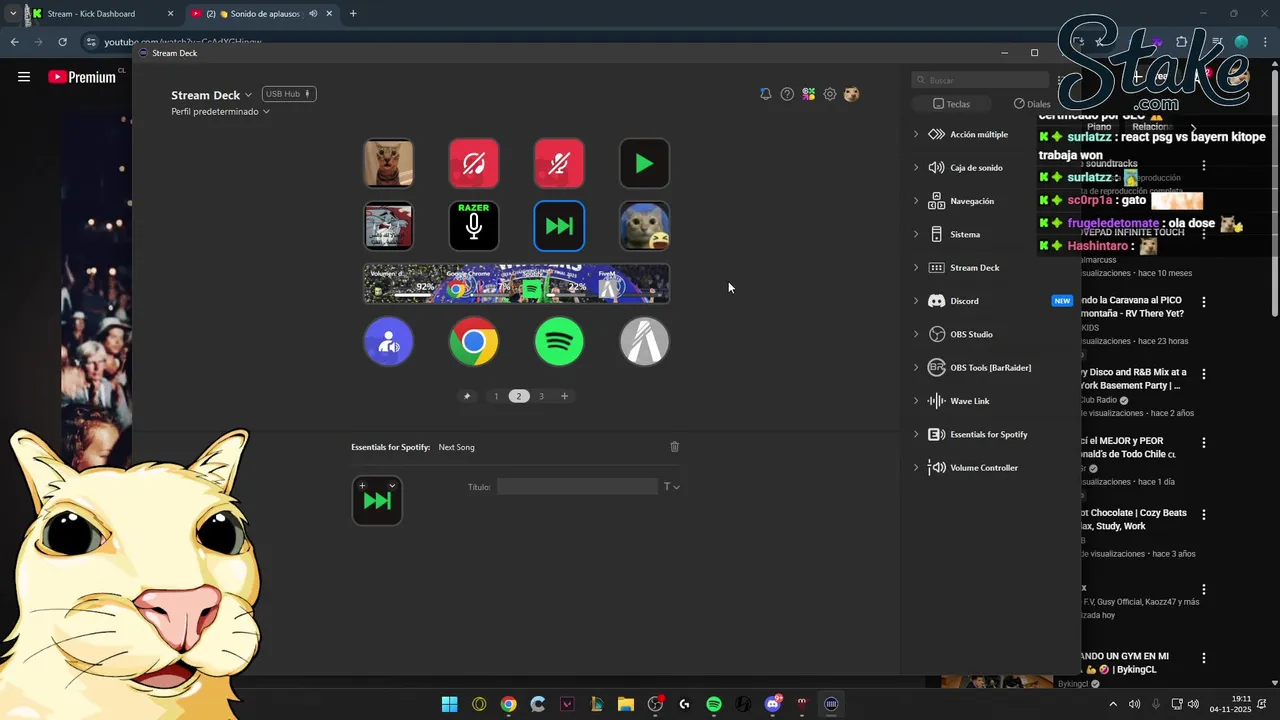Open options for Disco and R&B Mix video
1280x720 pixels.
pos(1204,374)
